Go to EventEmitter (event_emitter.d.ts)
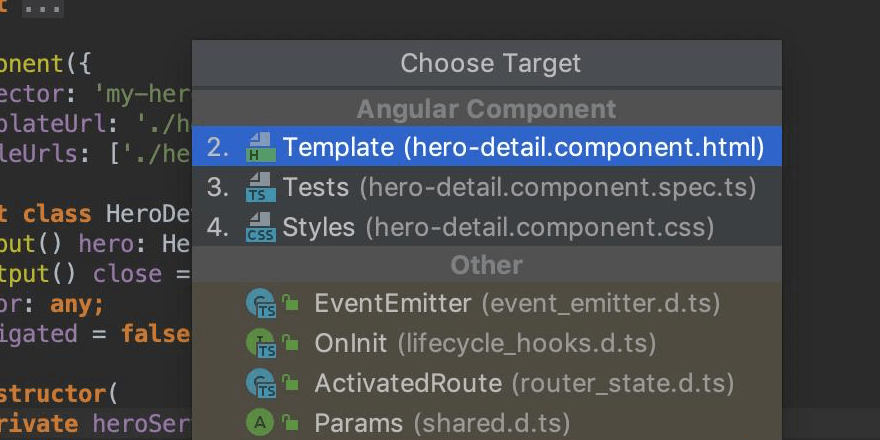The height and width of the screenshot is (440, 880). [516, 303]
